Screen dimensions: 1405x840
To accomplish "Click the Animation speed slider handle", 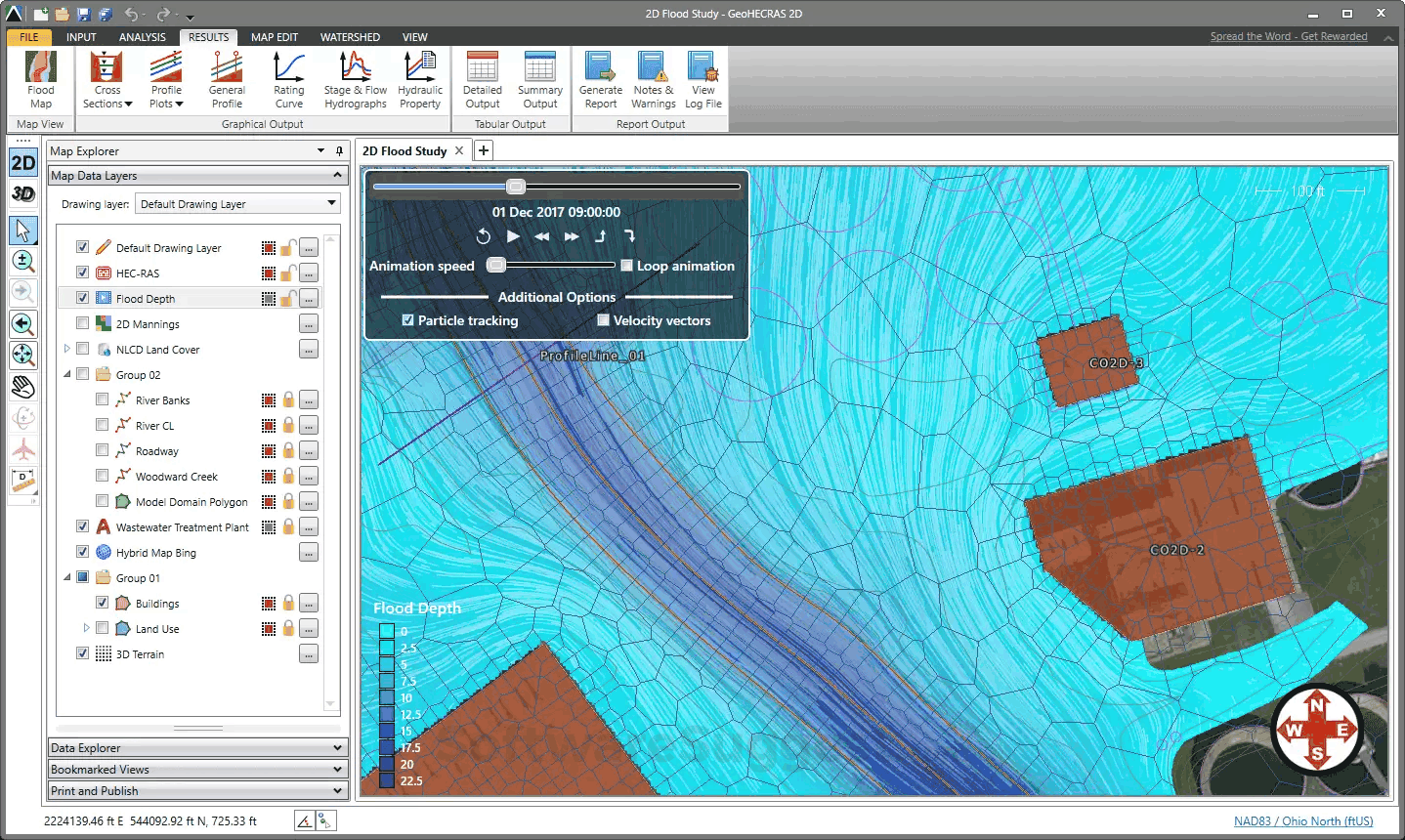I will pos(496,265).
